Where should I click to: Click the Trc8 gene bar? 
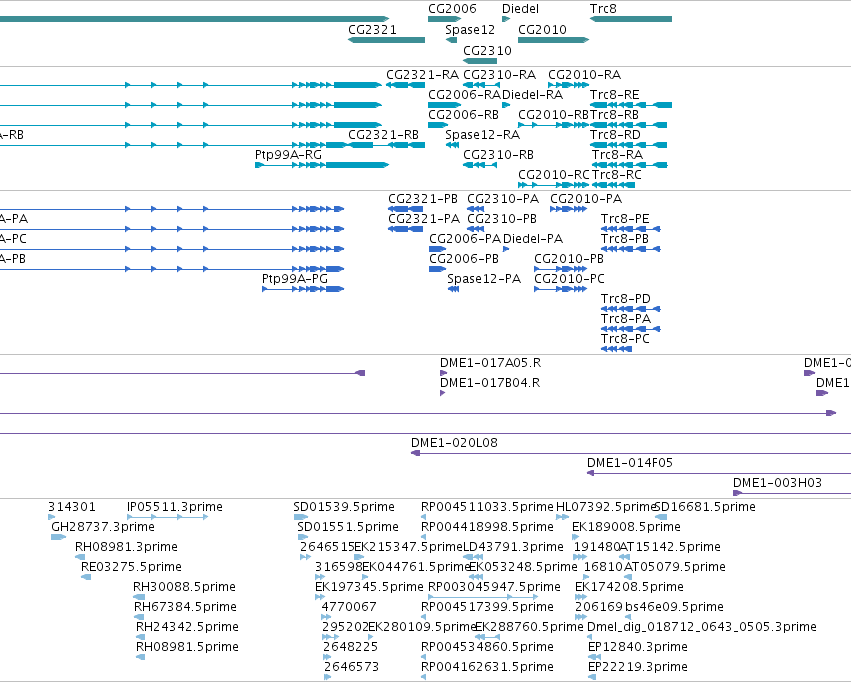click(x=631, y=19)
